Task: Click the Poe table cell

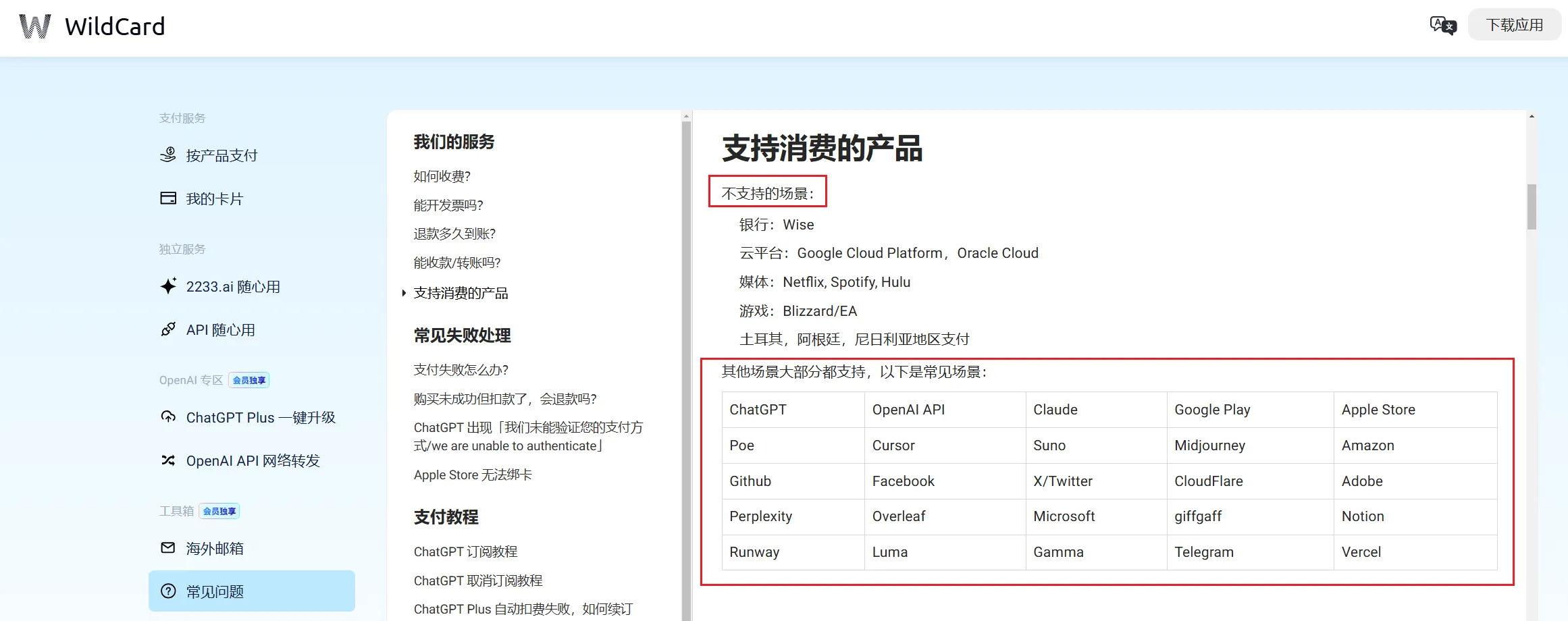Action: pyautogui.click(x=793, y=446)
